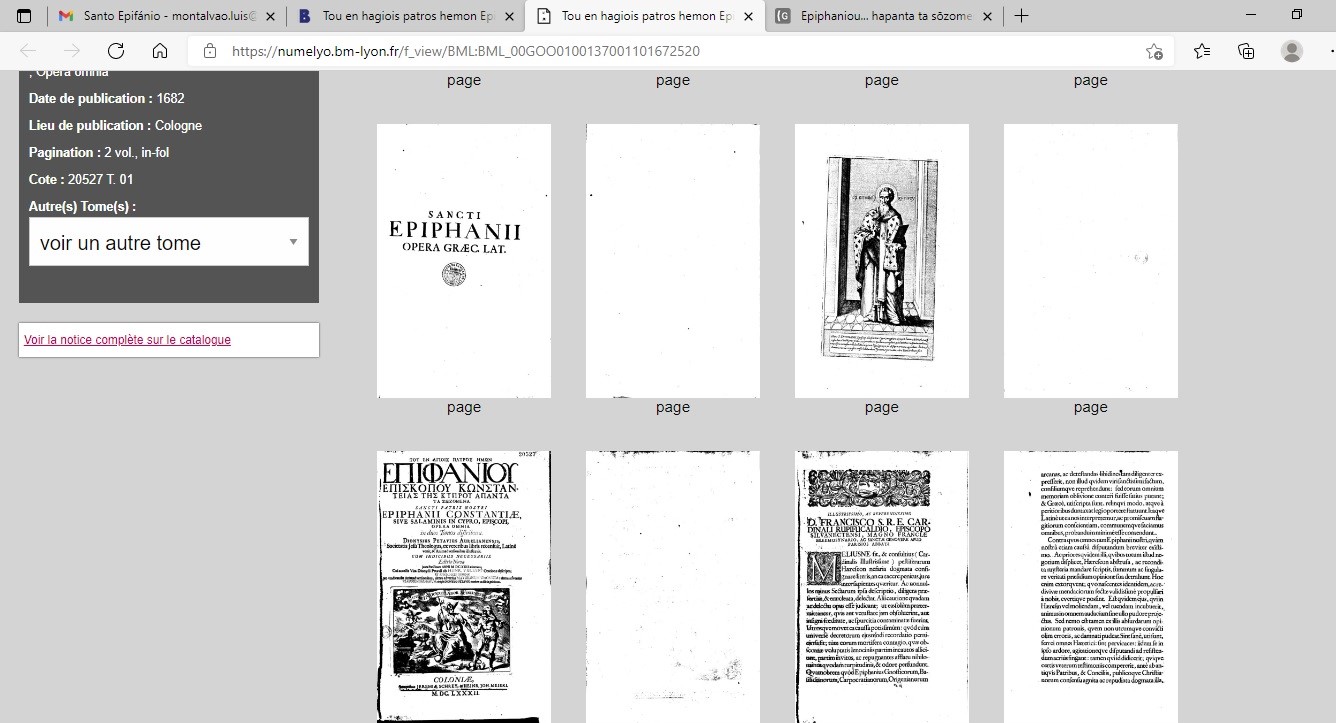Open 'Voir la notice complète sur le catalogue'
Viewport: 1336px width, 723px height.
127,340
